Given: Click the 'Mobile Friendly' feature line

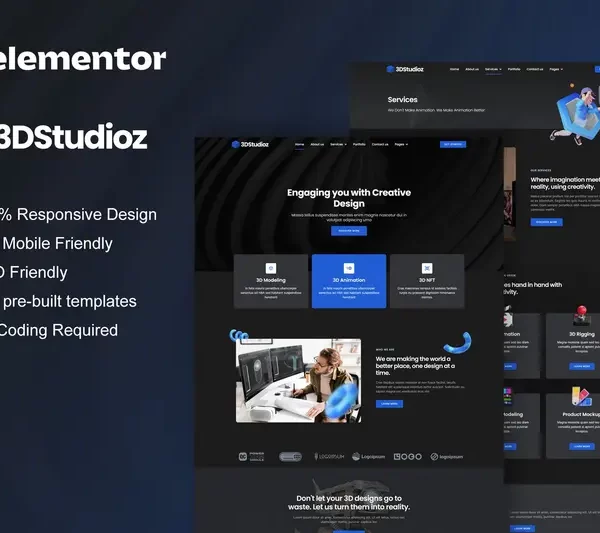Looking at the screenshot, I should tap(57, 243).
